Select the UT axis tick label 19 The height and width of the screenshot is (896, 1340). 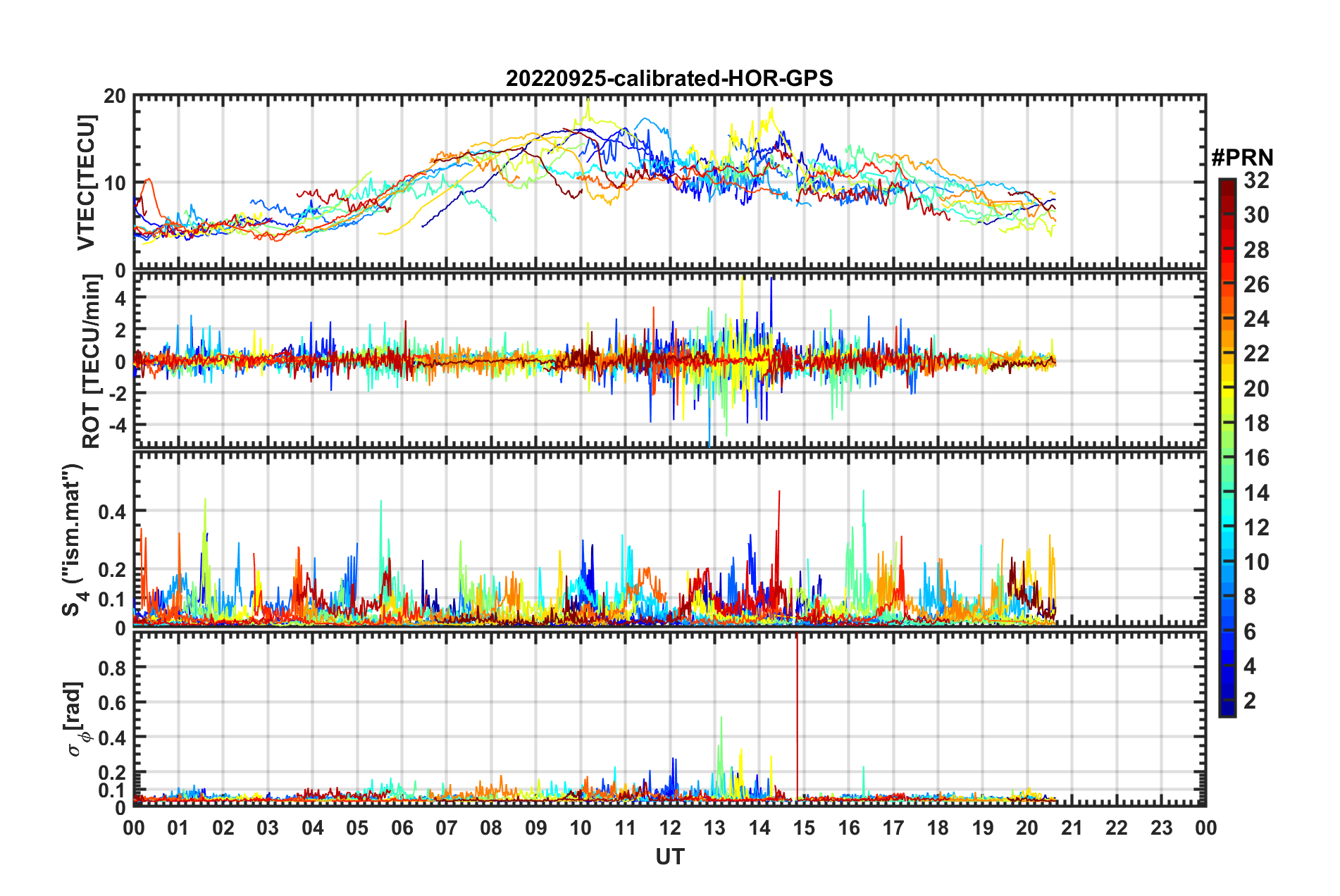pos(983,828)
